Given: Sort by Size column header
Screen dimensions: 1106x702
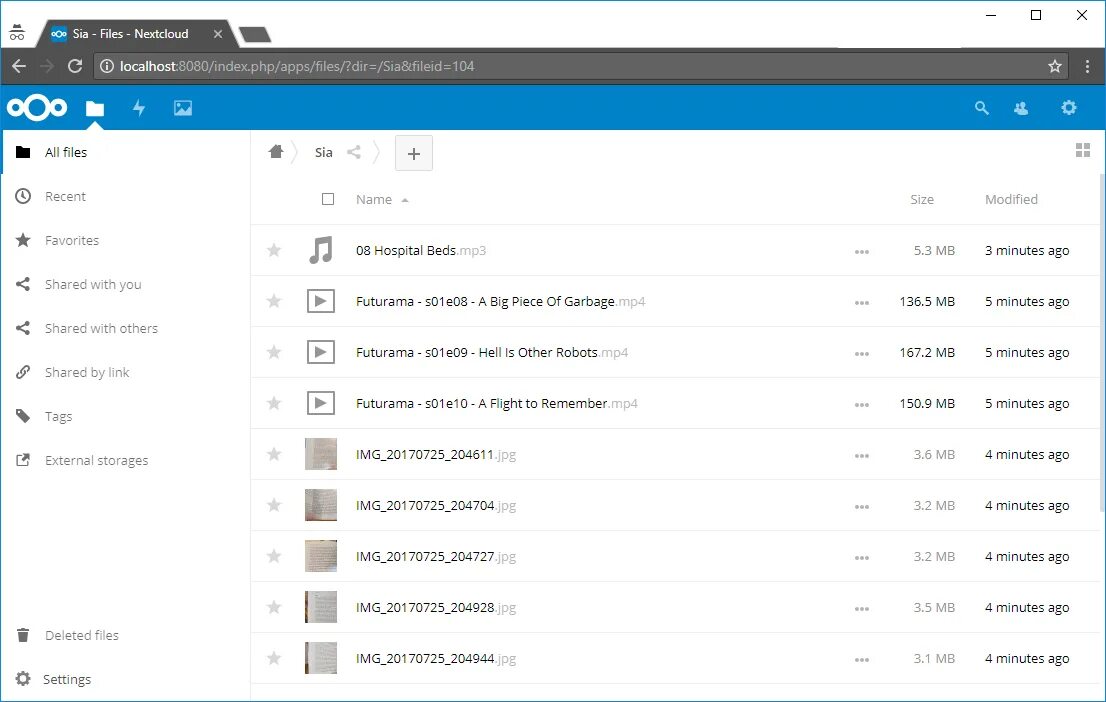Looking at the screenshot, I should click(x=922, y=200).
